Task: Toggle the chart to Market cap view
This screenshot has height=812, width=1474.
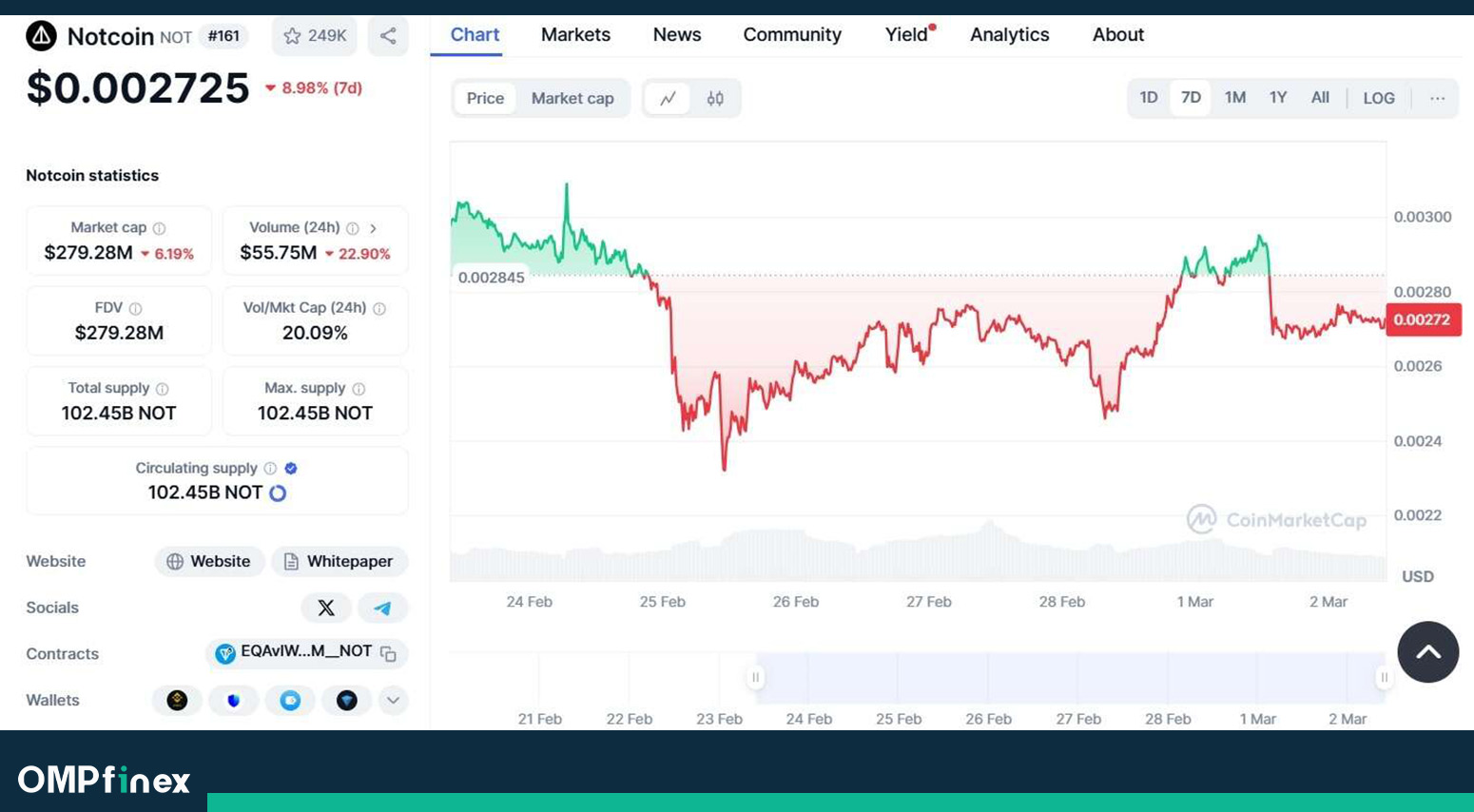Action: click(572, 98)
